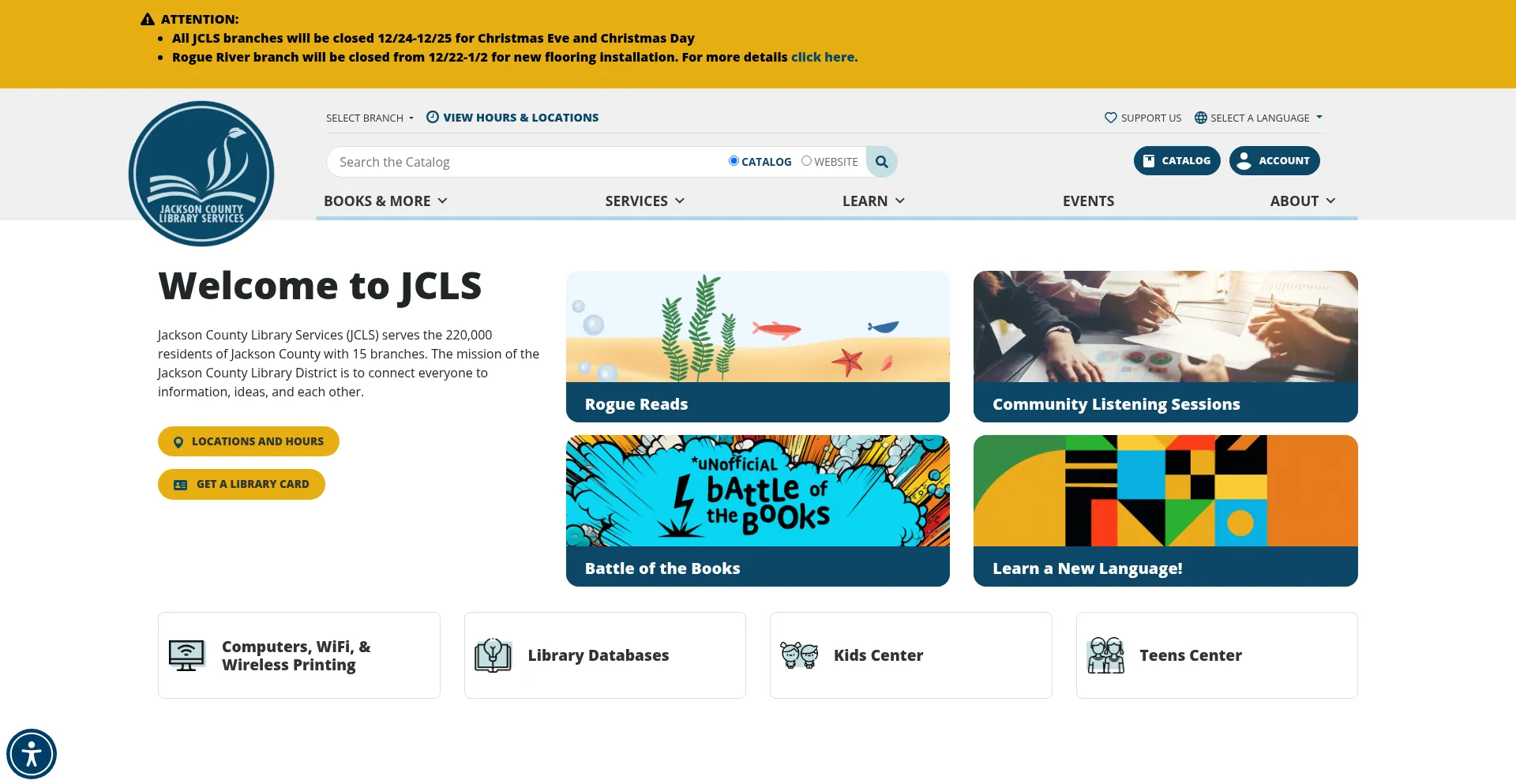Select the WEBSITE search radio button
1516x784 pixels.
coord(806,160)
